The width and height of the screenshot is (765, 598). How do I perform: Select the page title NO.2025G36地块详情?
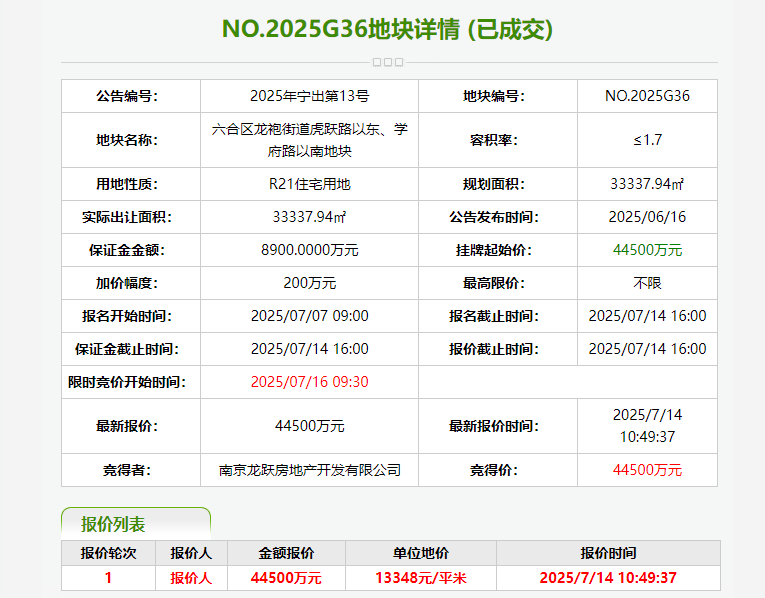[341, 29]
